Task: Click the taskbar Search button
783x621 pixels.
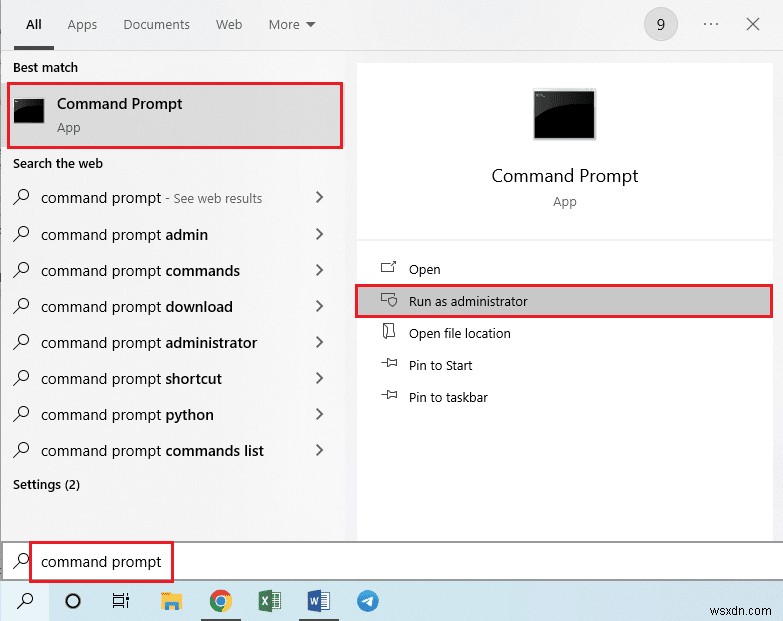Action: [x=25, y=601]
